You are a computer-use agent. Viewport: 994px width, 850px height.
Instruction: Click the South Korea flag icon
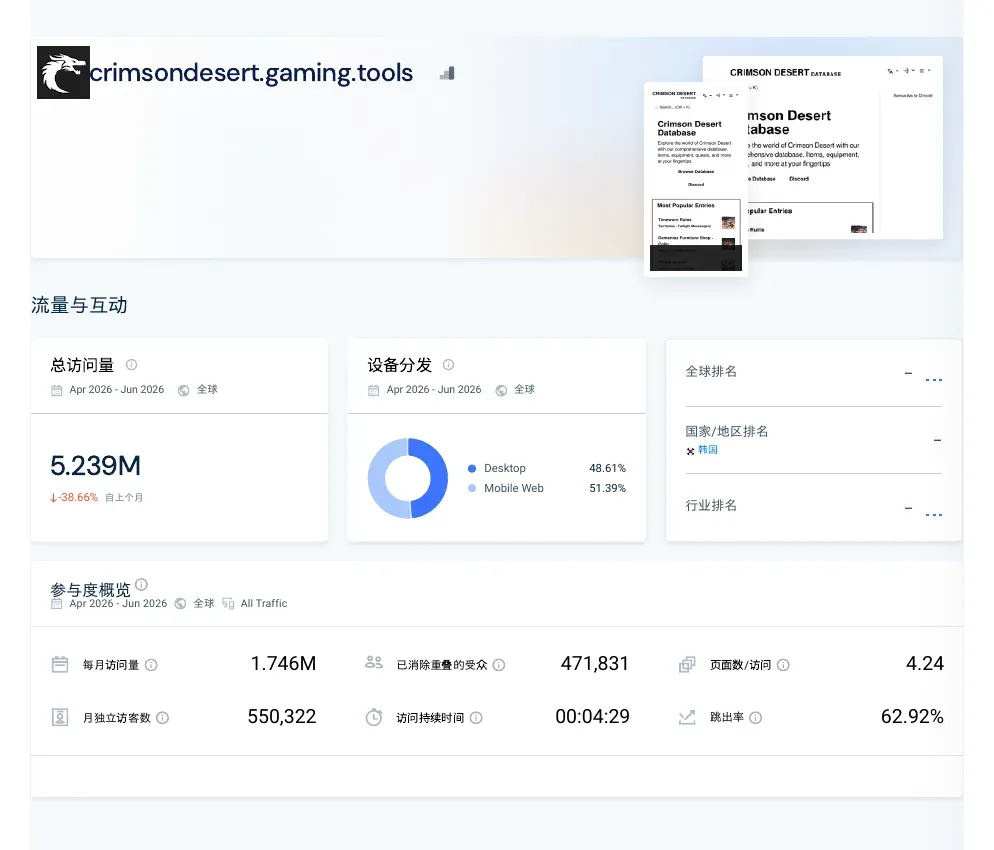click(x=690, y=451)
